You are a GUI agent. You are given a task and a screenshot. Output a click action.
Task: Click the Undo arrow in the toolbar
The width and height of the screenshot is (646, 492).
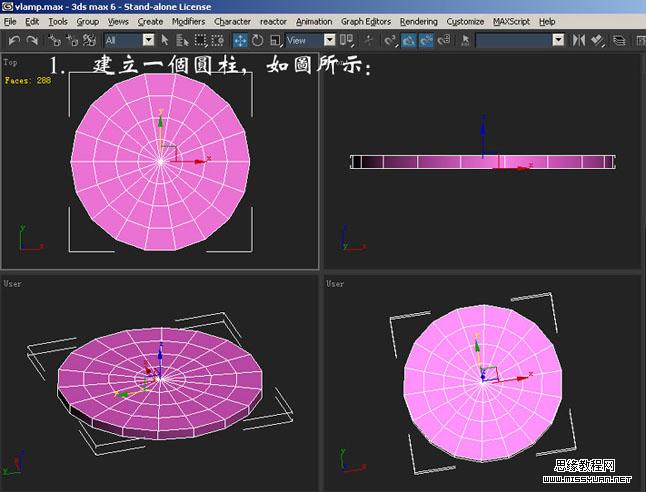pyautogui.click(x=14, y=40)
